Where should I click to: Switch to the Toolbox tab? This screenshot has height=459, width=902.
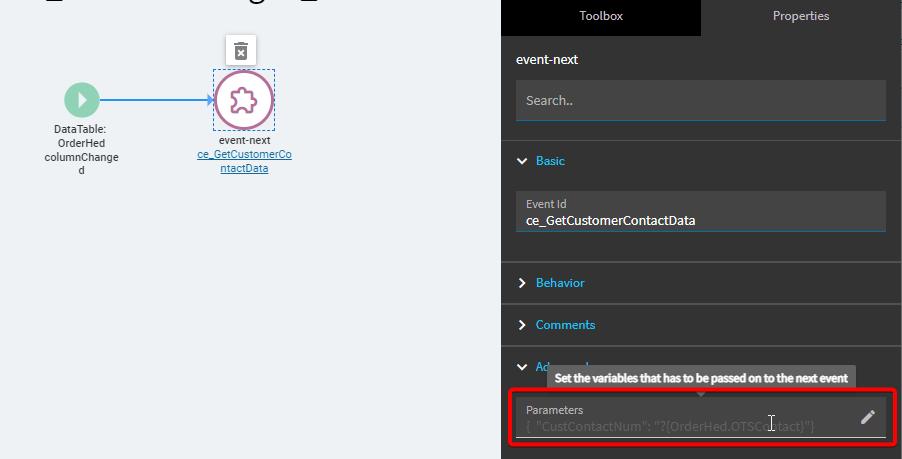[600, 16]
